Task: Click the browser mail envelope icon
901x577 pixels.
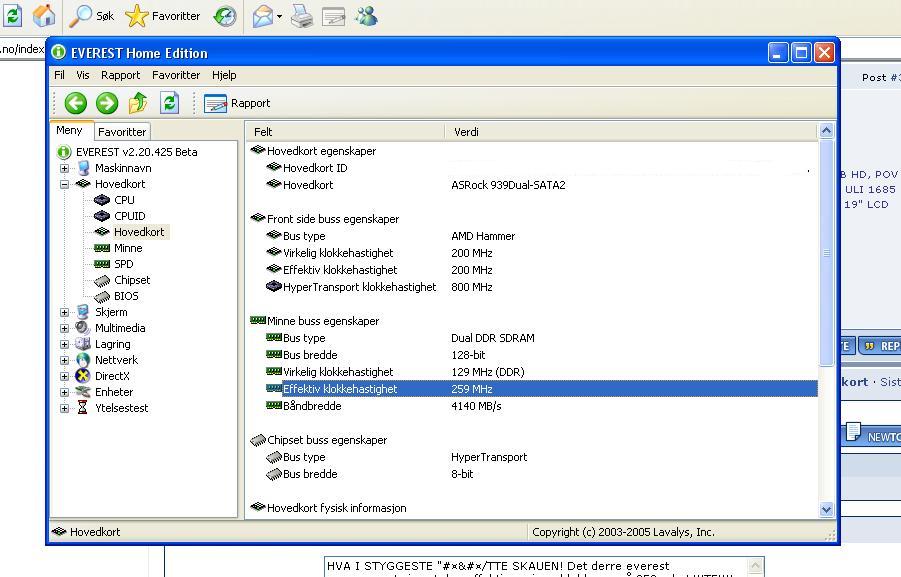Action: [x=263, y=16]
